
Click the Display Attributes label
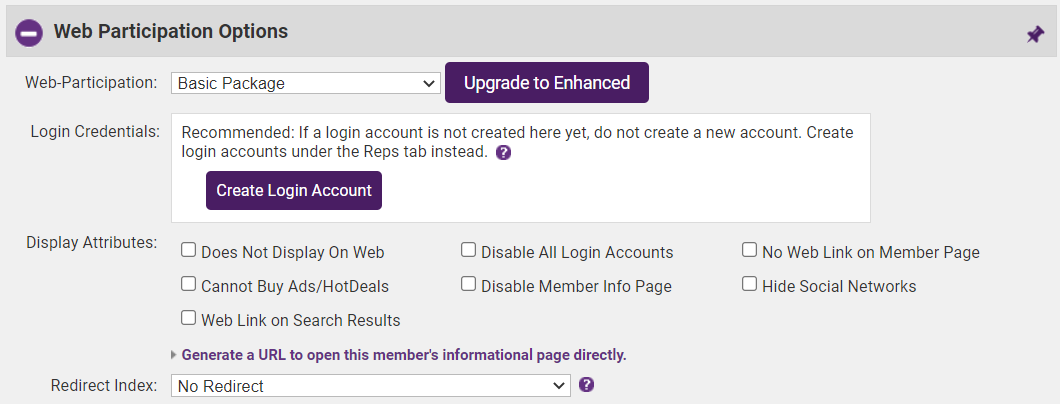92,243
